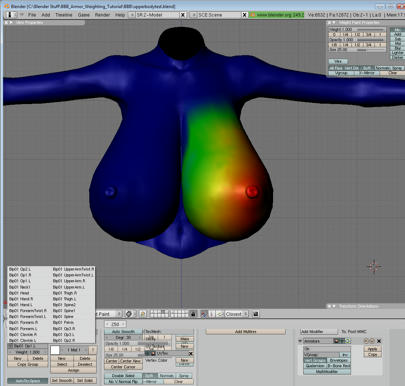Click the Add Multires button
Screen dimensions: 405x386
point(246,332)
